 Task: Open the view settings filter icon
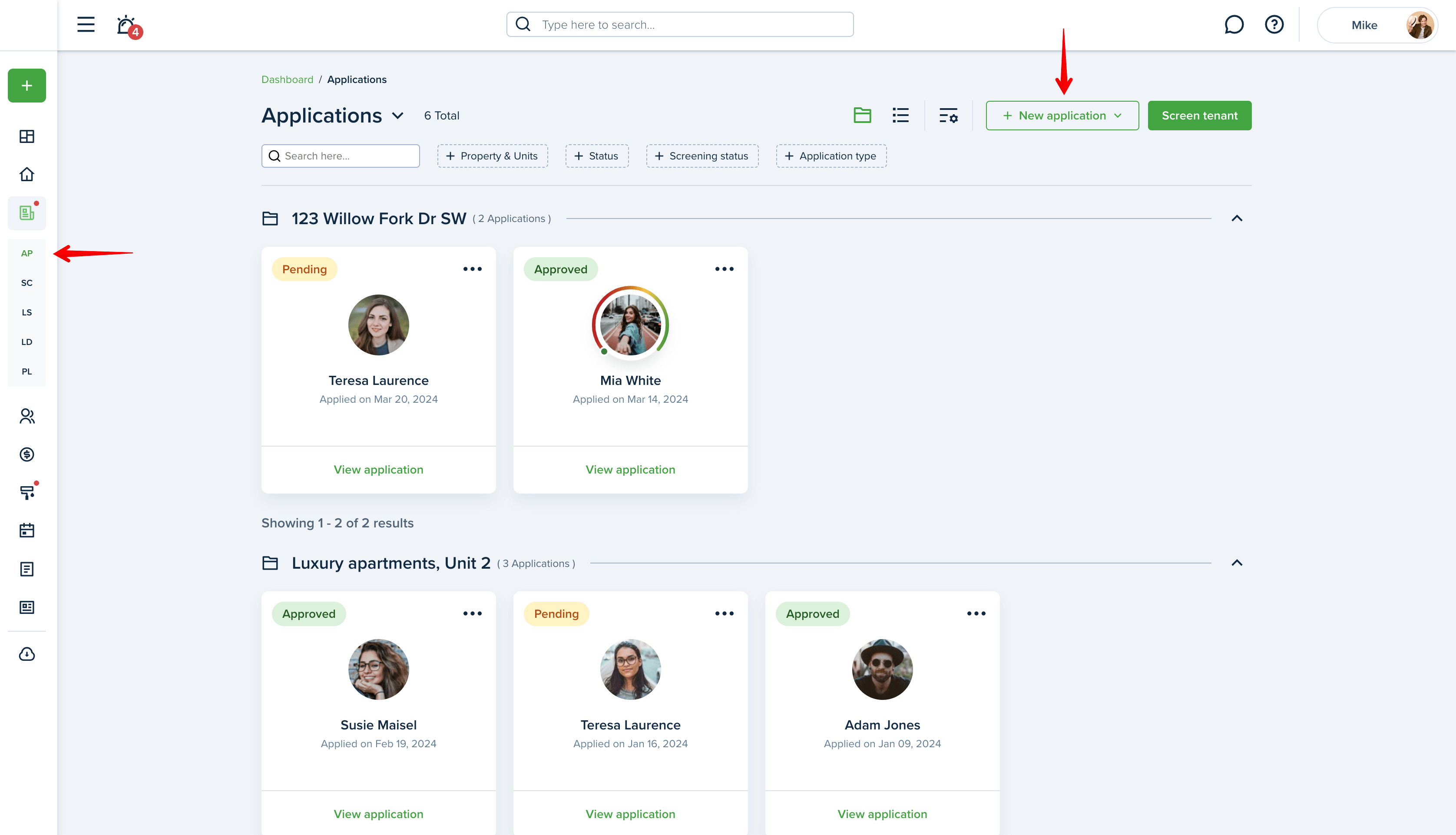point(948,115)
